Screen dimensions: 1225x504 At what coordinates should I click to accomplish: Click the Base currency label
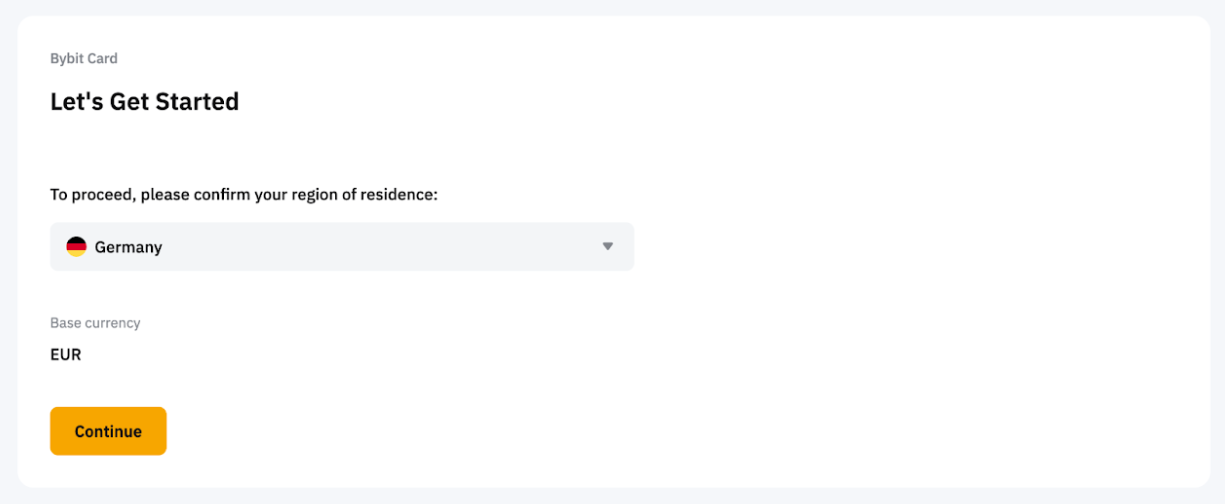click(95, 323)
